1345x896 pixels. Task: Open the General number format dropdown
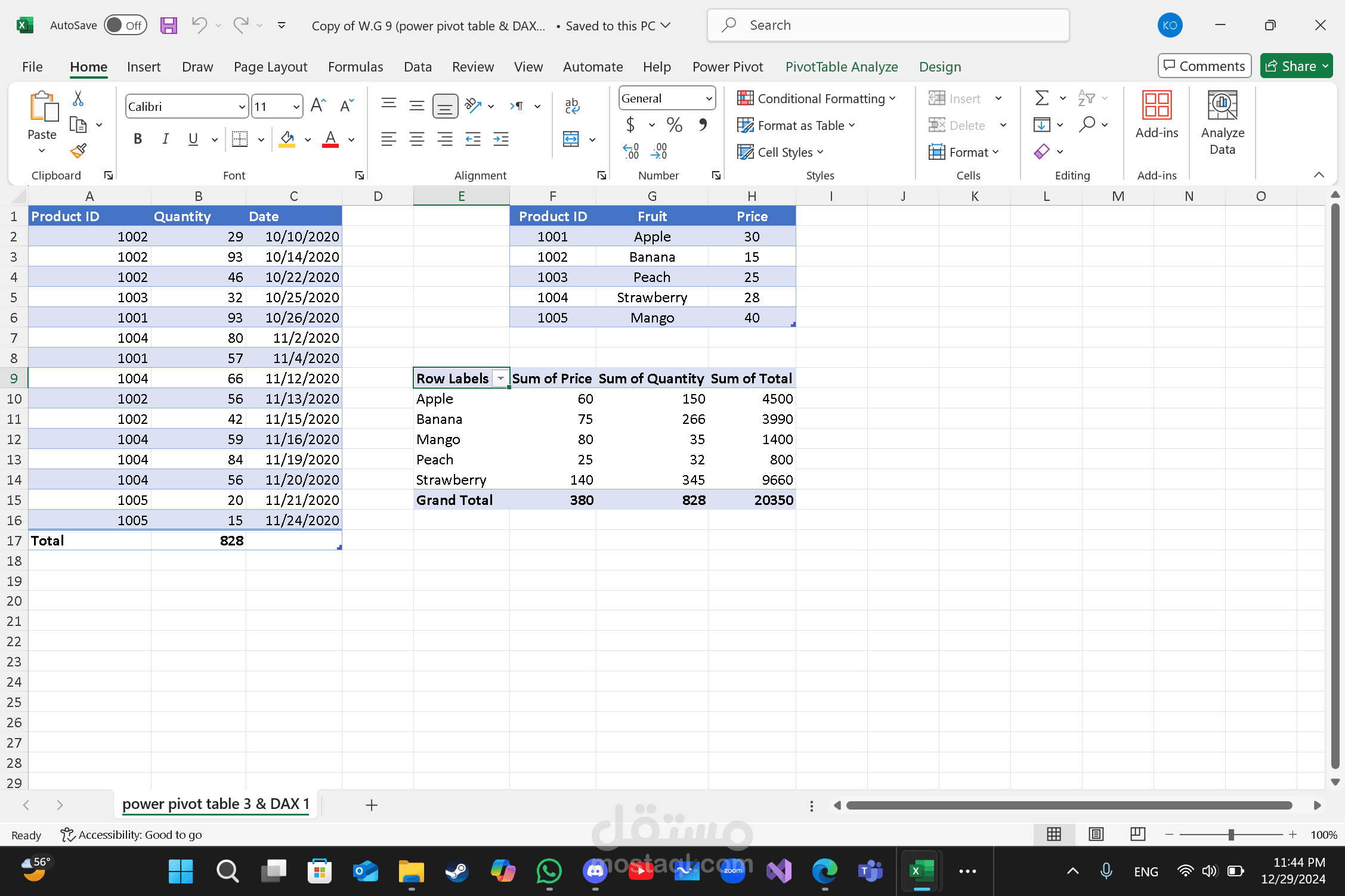pyautogui.click(x=709, y=98)
